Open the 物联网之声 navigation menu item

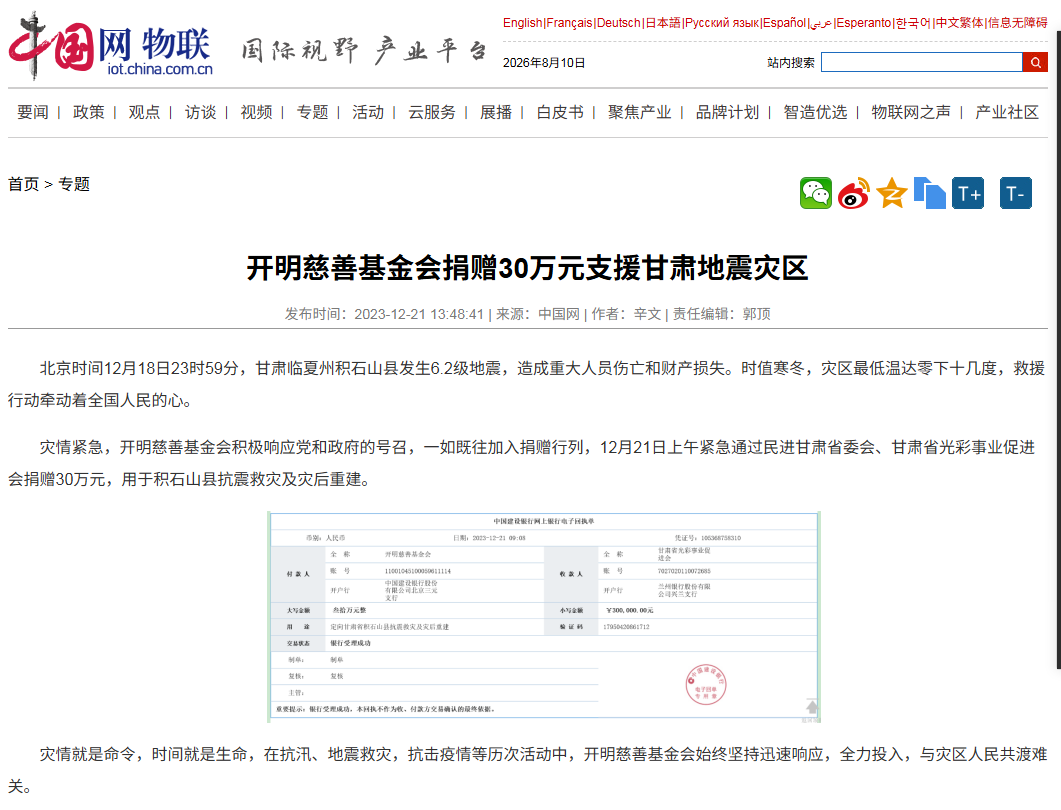point(911,112)
